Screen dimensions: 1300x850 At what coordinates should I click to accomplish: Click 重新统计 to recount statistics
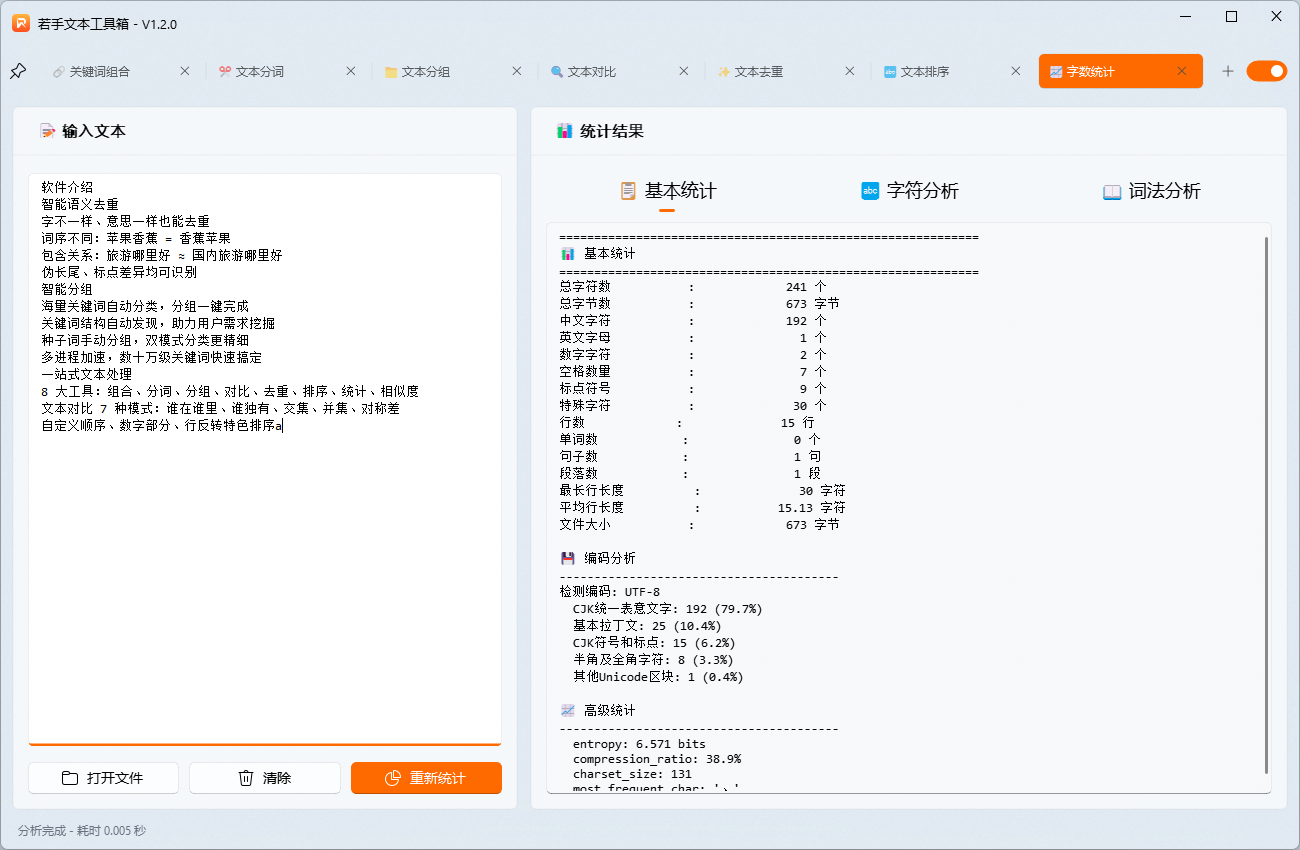(426, 778)
